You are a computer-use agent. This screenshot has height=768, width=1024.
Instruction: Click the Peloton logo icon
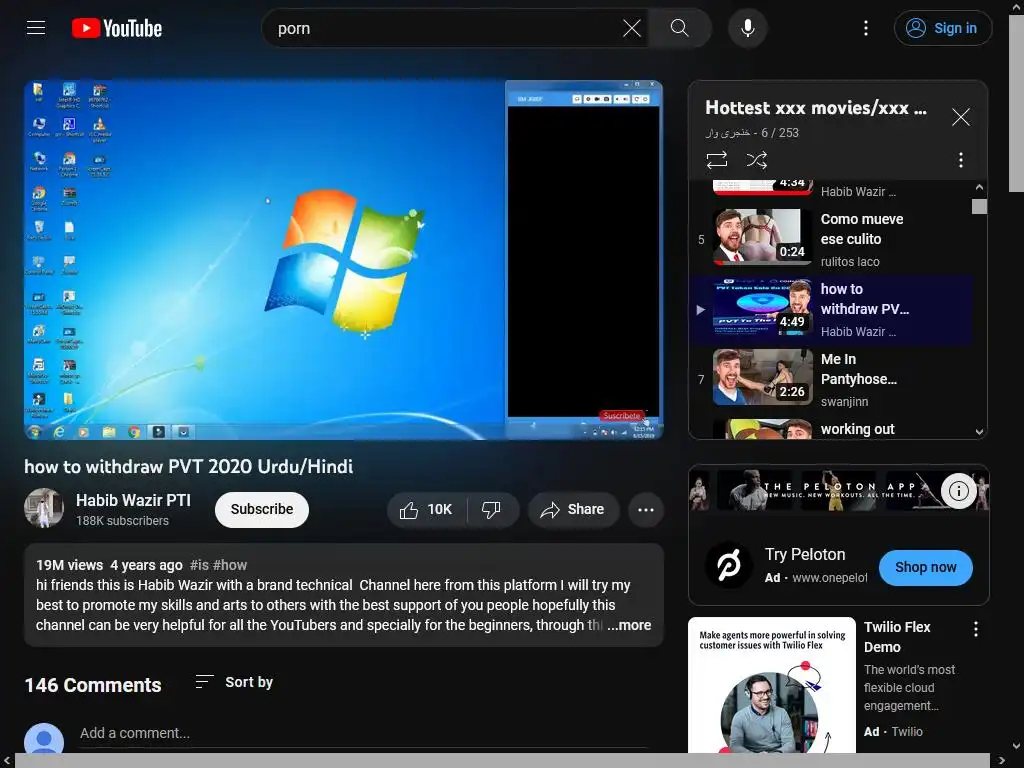729,565
